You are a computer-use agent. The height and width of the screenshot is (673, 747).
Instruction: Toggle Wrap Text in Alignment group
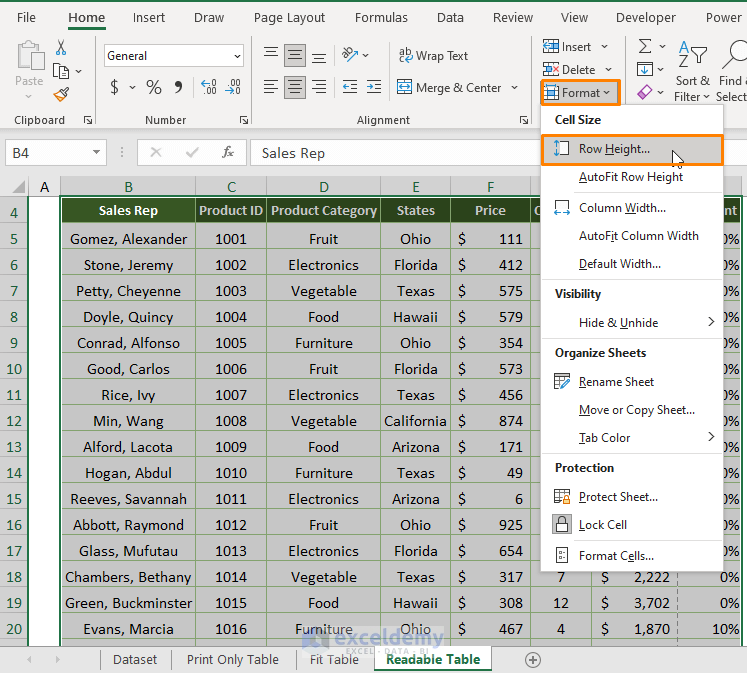pyautogui.click(x=433, y=56)
